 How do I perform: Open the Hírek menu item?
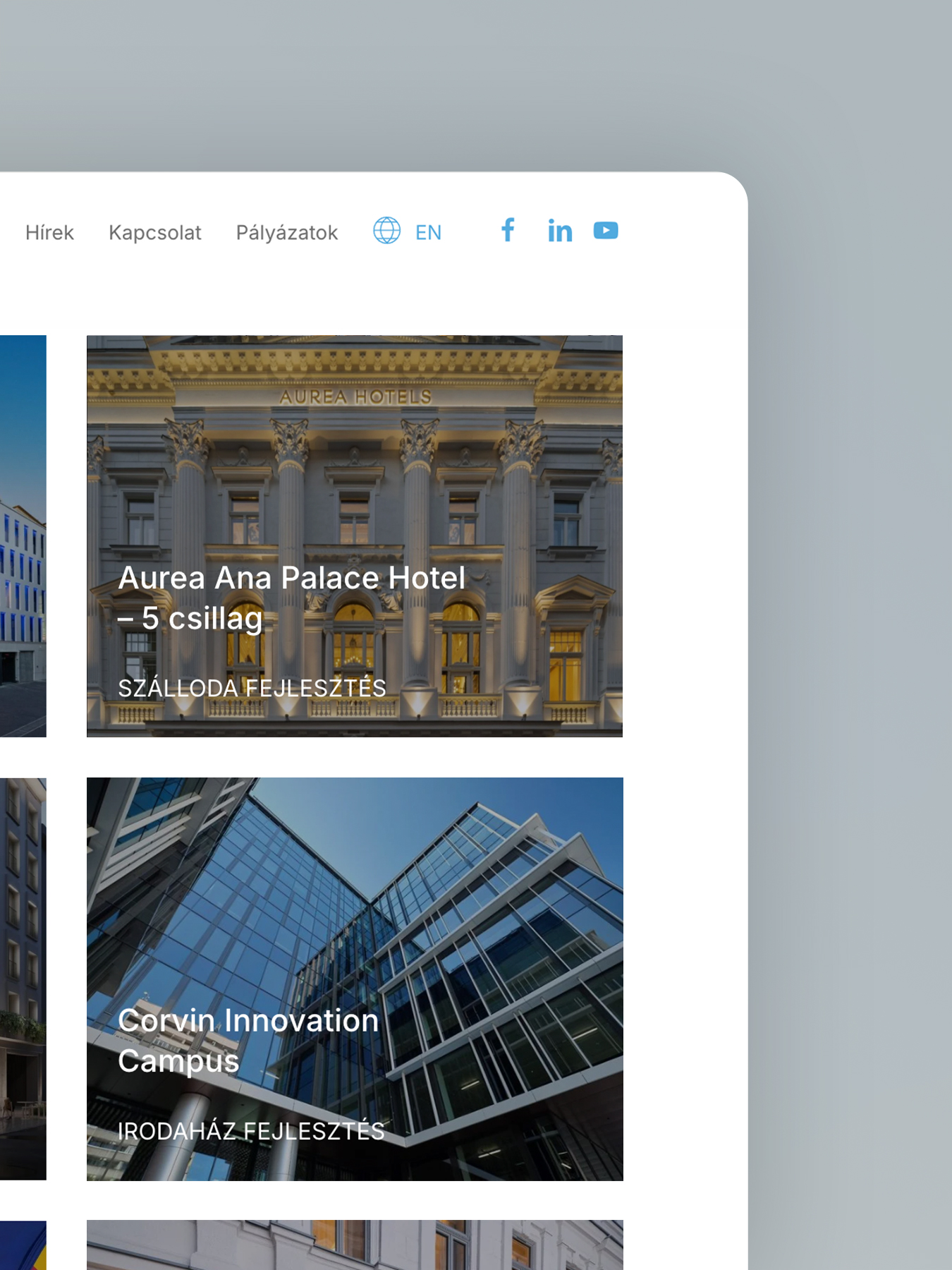pos(49,232)
